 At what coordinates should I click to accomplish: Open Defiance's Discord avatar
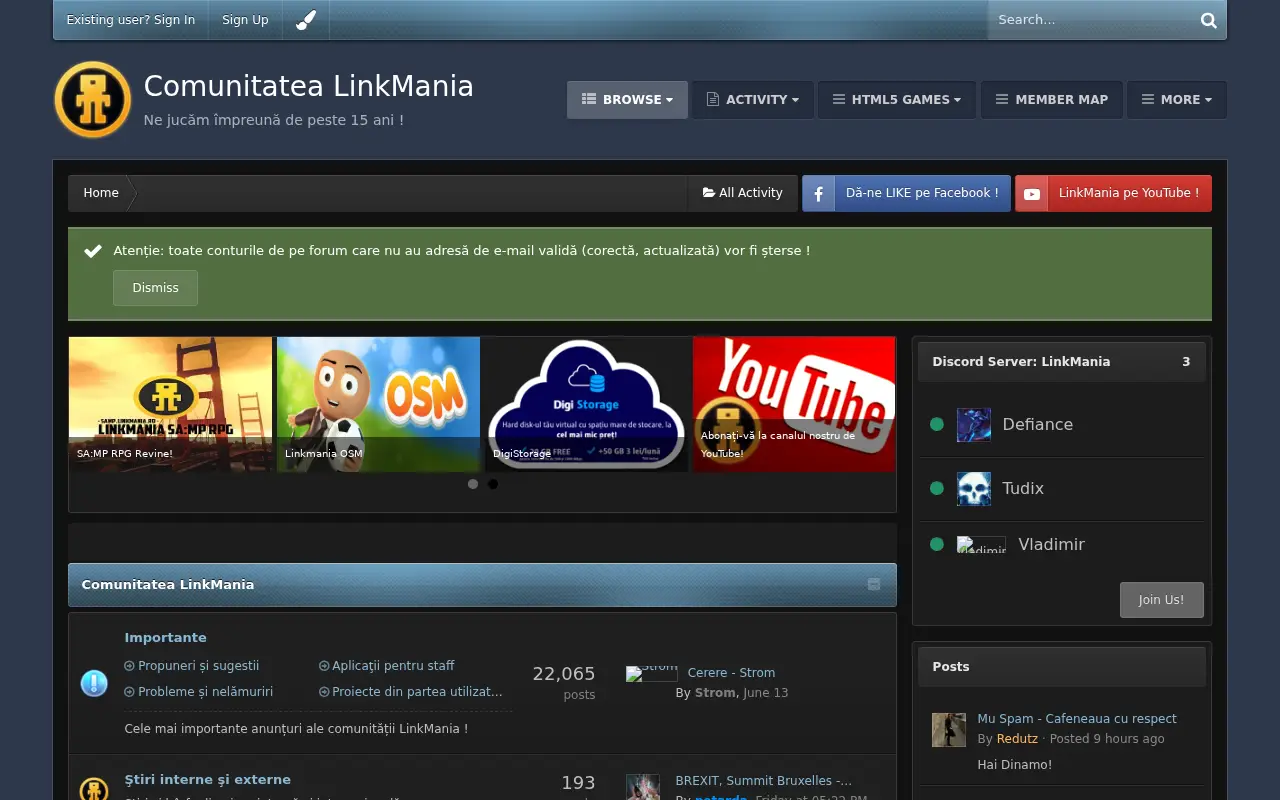[x=974, y=425]
